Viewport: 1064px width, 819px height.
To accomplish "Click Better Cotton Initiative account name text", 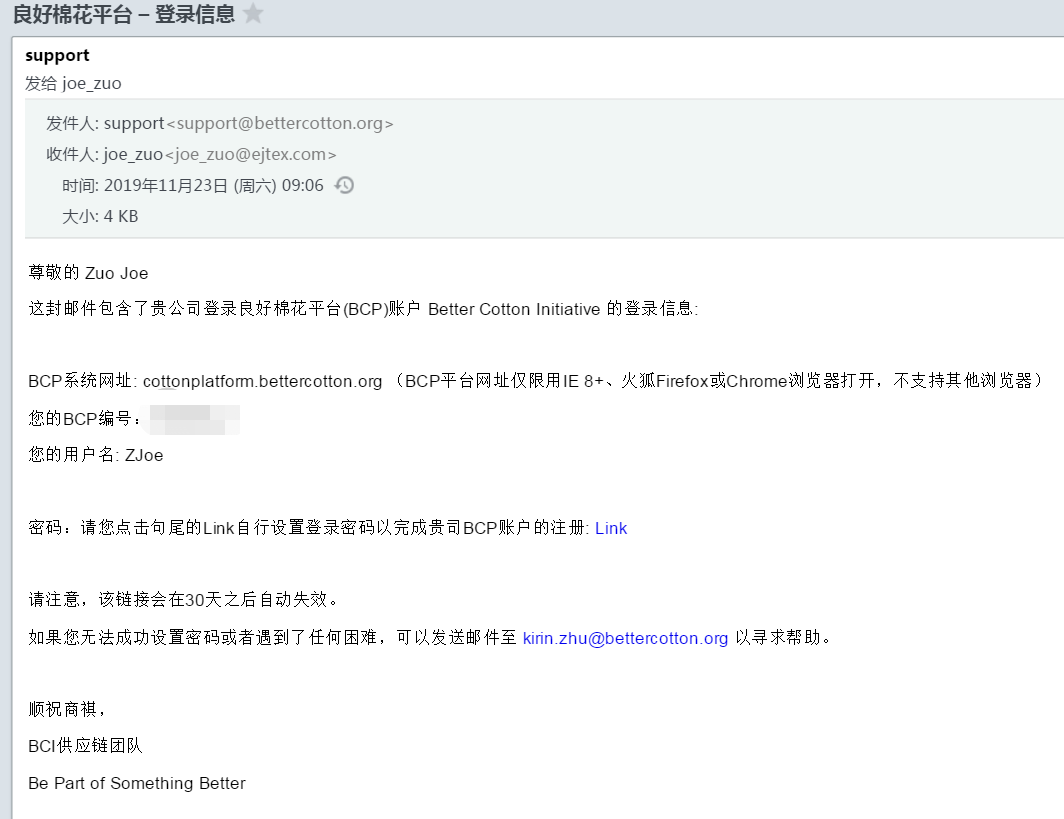I will tap(514, 309).
